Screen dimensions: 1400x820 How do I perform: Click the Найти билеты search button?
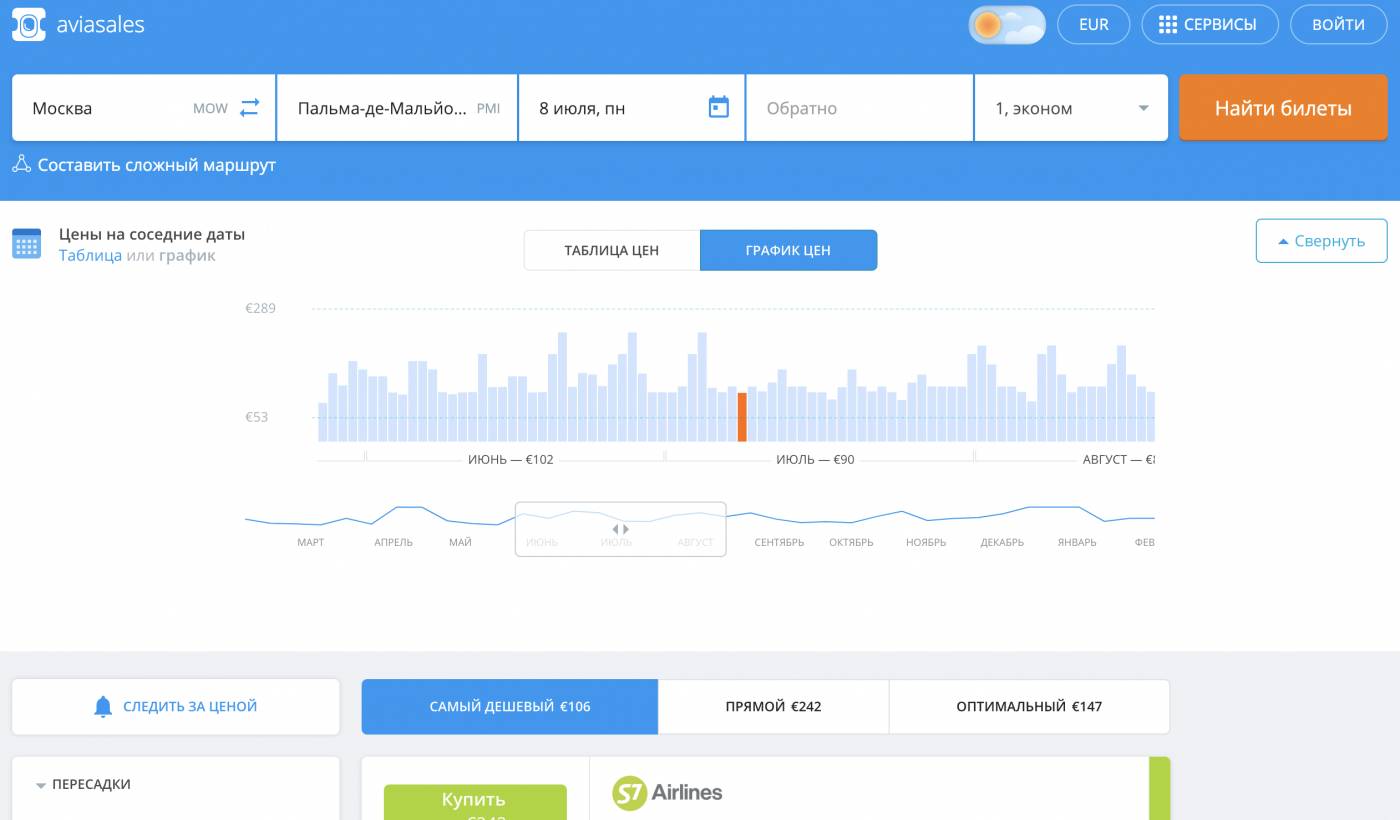click(1283, 108)
